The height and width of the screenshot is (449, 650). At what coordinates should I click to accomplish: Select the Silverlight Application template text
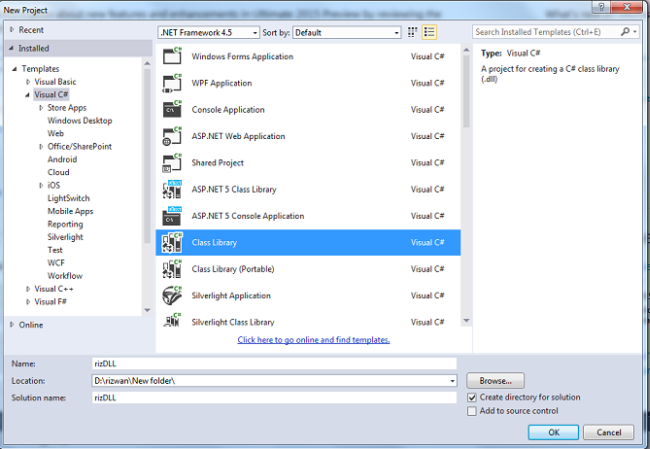pos(231,295)
